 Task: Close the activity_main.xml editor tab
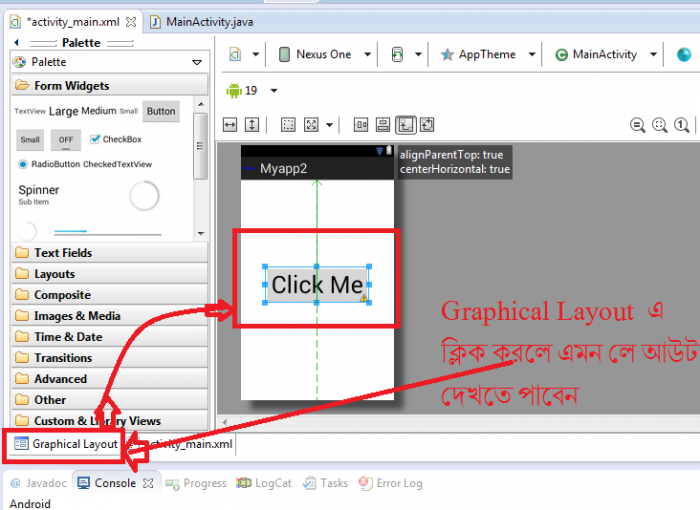click(x=131, y=22)
